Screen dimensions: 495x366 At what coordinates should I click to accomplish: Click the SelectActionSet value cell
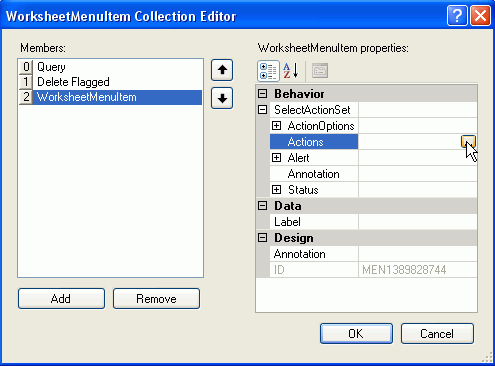click(x=418, y=110)
